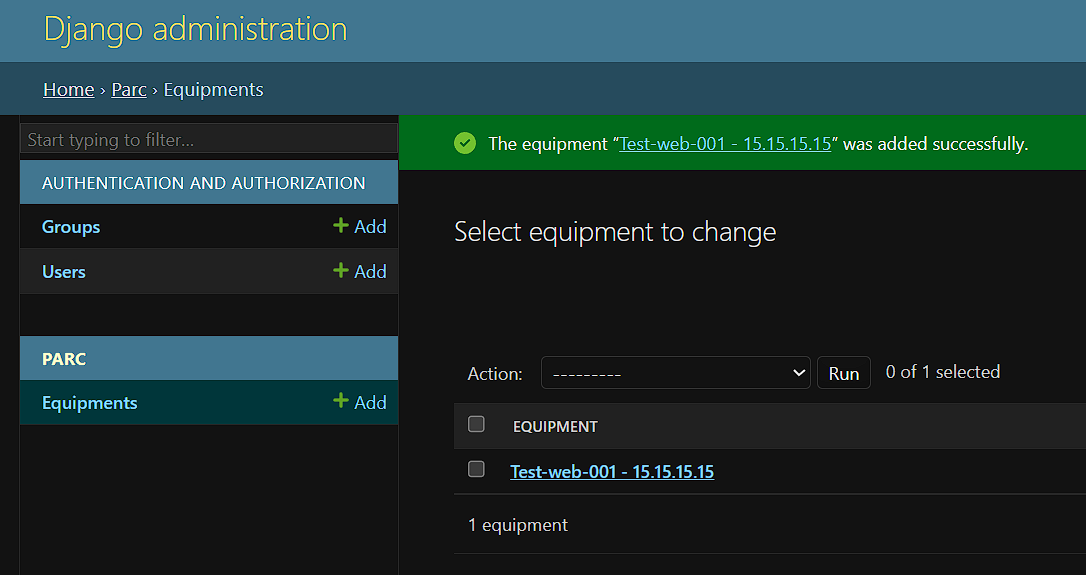Go to Home in the breadcrumb

(69, 89)
